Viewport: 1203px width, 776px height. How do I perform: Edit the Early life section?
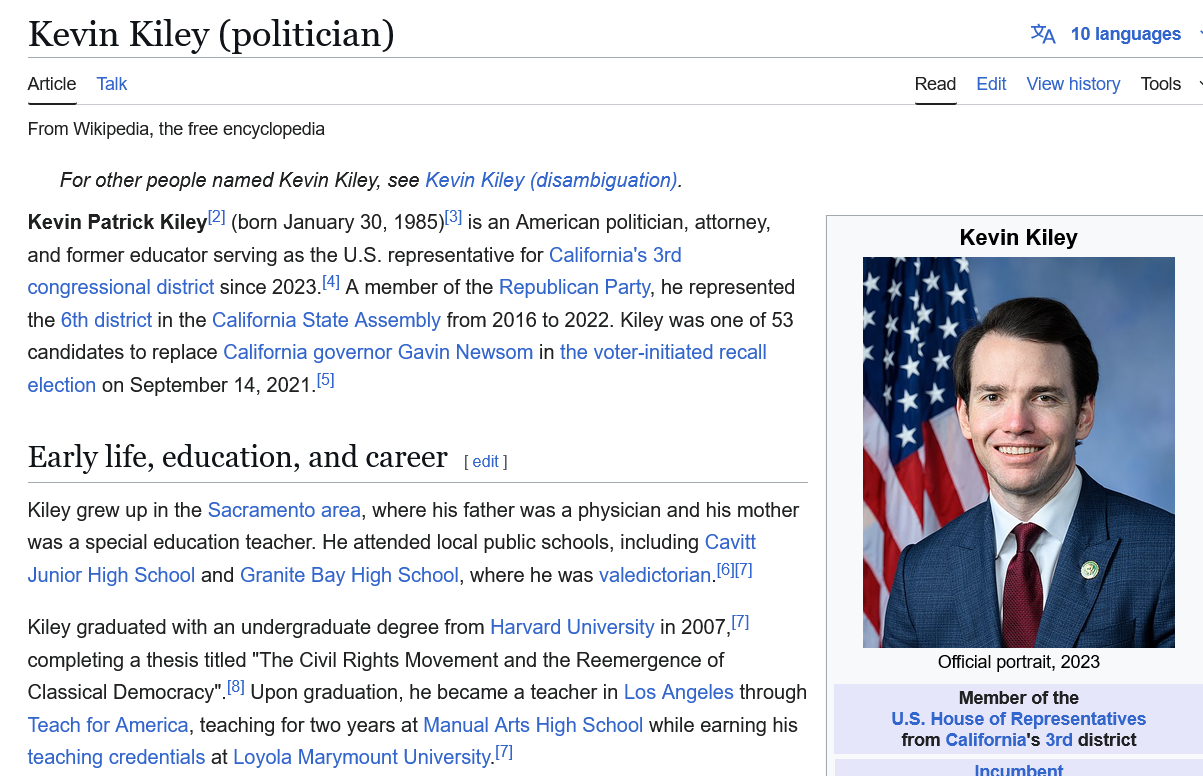click(x=486, y=461)
